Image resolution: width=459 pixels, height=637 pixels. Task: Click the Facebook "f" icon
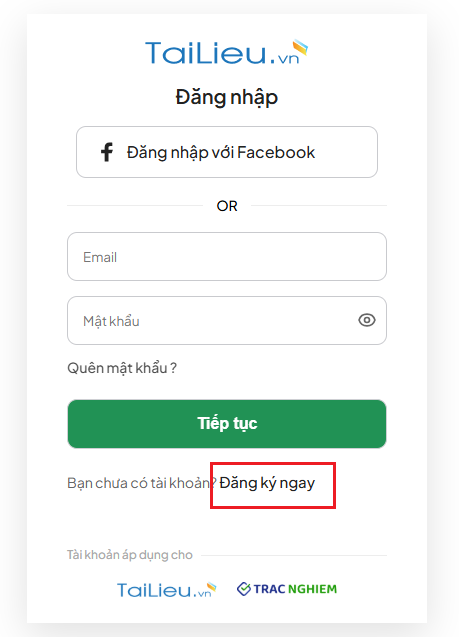(x=107, y=152)
